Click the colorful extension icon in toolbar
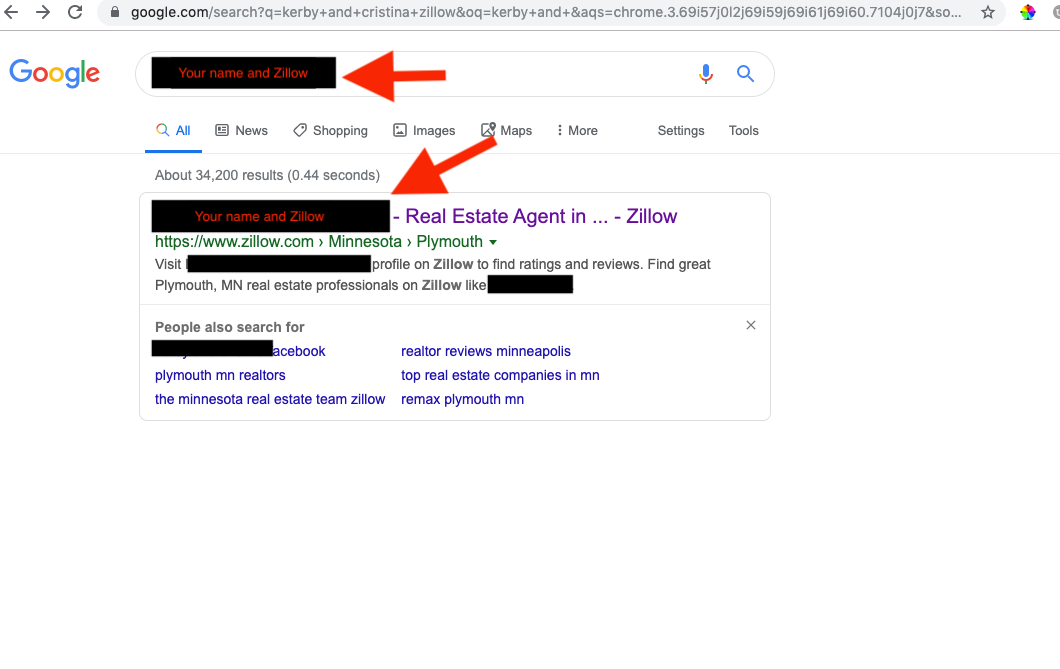Viewport: 1060px width, 669px height. tap(1028, 12)
